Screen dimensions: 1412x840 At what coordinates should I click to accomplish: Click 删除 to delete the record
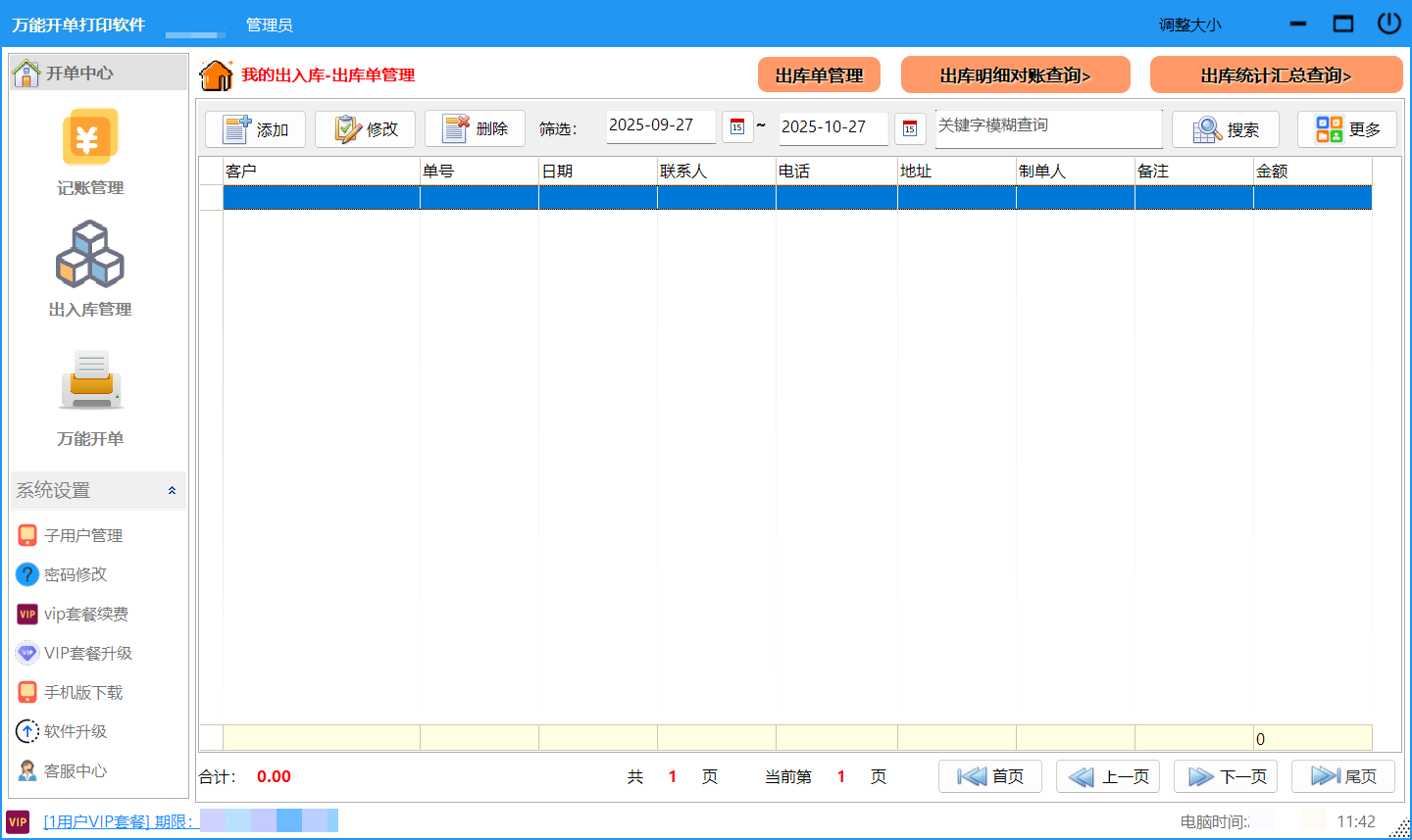[x=475, y=129]
